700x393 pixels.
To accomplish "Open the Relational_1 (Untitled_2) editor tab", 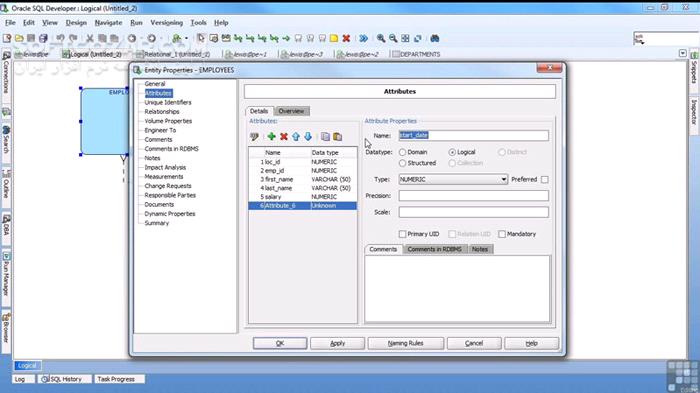I will pyautogui.click(x=173, y=54).
